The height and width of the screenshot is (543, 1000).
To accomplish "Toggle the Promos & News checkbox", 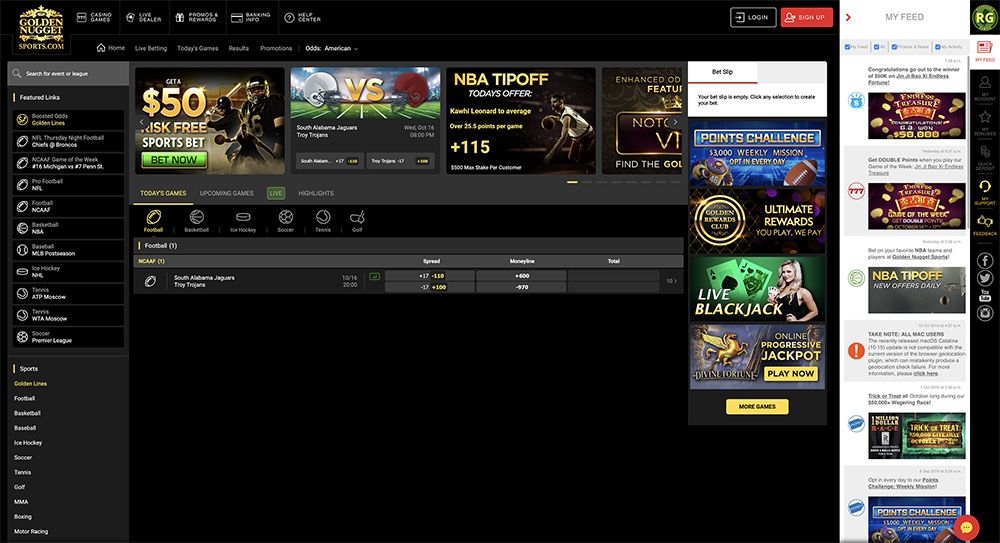I will [x=894, y=47].
